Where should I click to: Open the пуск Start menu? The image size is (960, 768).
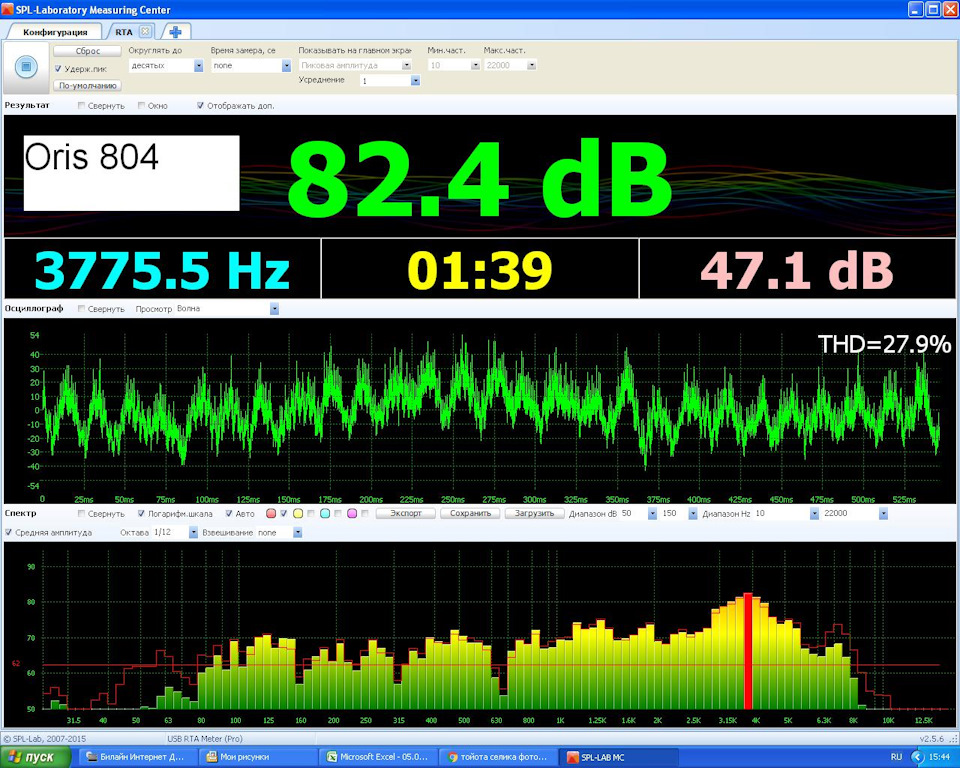click(x=35, y=757)
